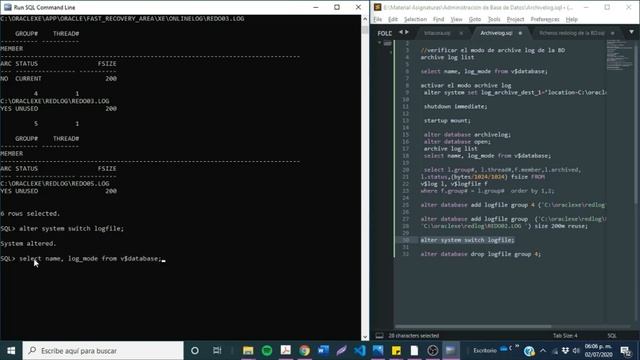Screen dimensions: 640x360
Task: Open Project menu in Sublime Text
Action: [515, 19]
